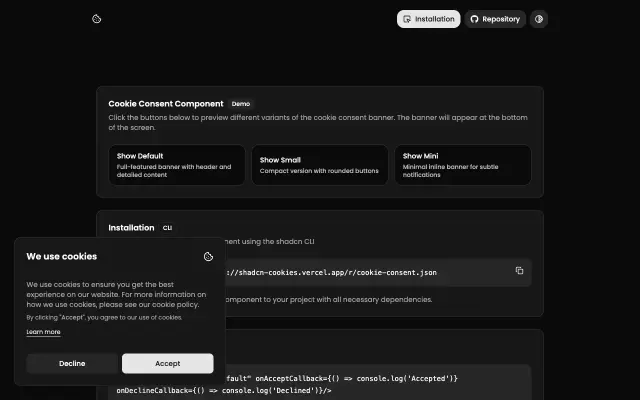The height and width of the screenshot is (400, 640).
Task: Show the Default cookie banner variant
Action: (x=177, y=165)
